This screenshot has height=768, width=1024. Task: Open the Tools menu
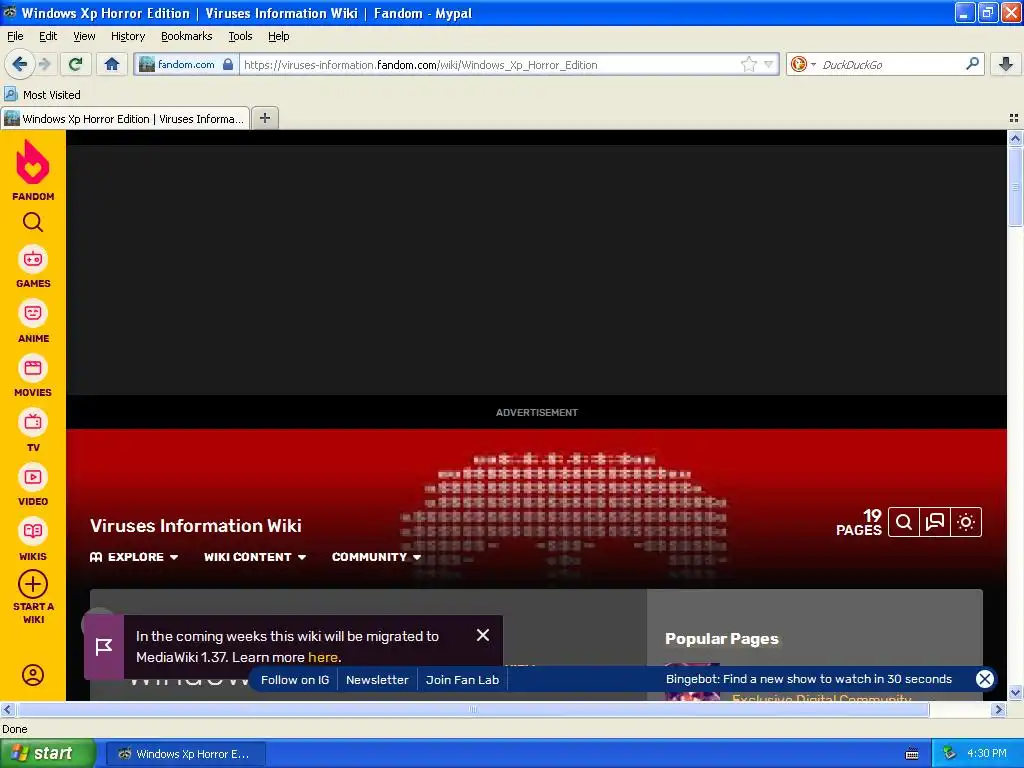240,36
